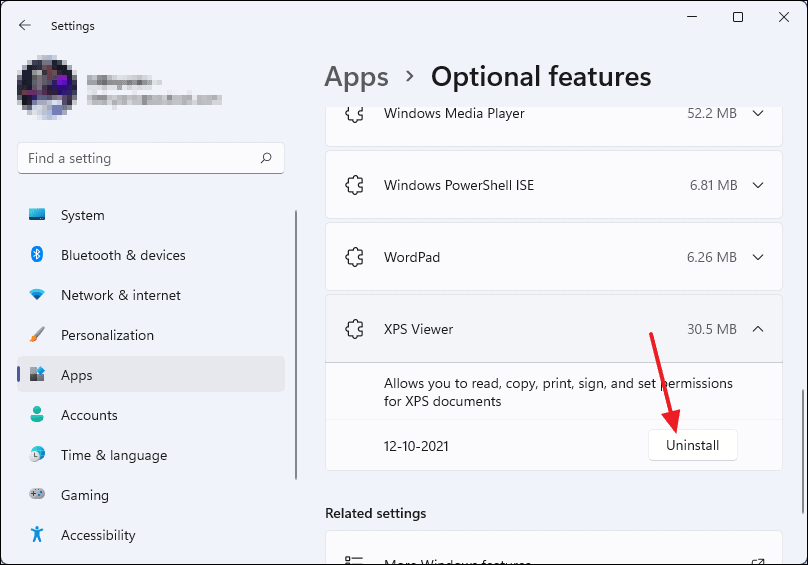
Task: Click the Accessibility figure icon
Action: [37, 534]
